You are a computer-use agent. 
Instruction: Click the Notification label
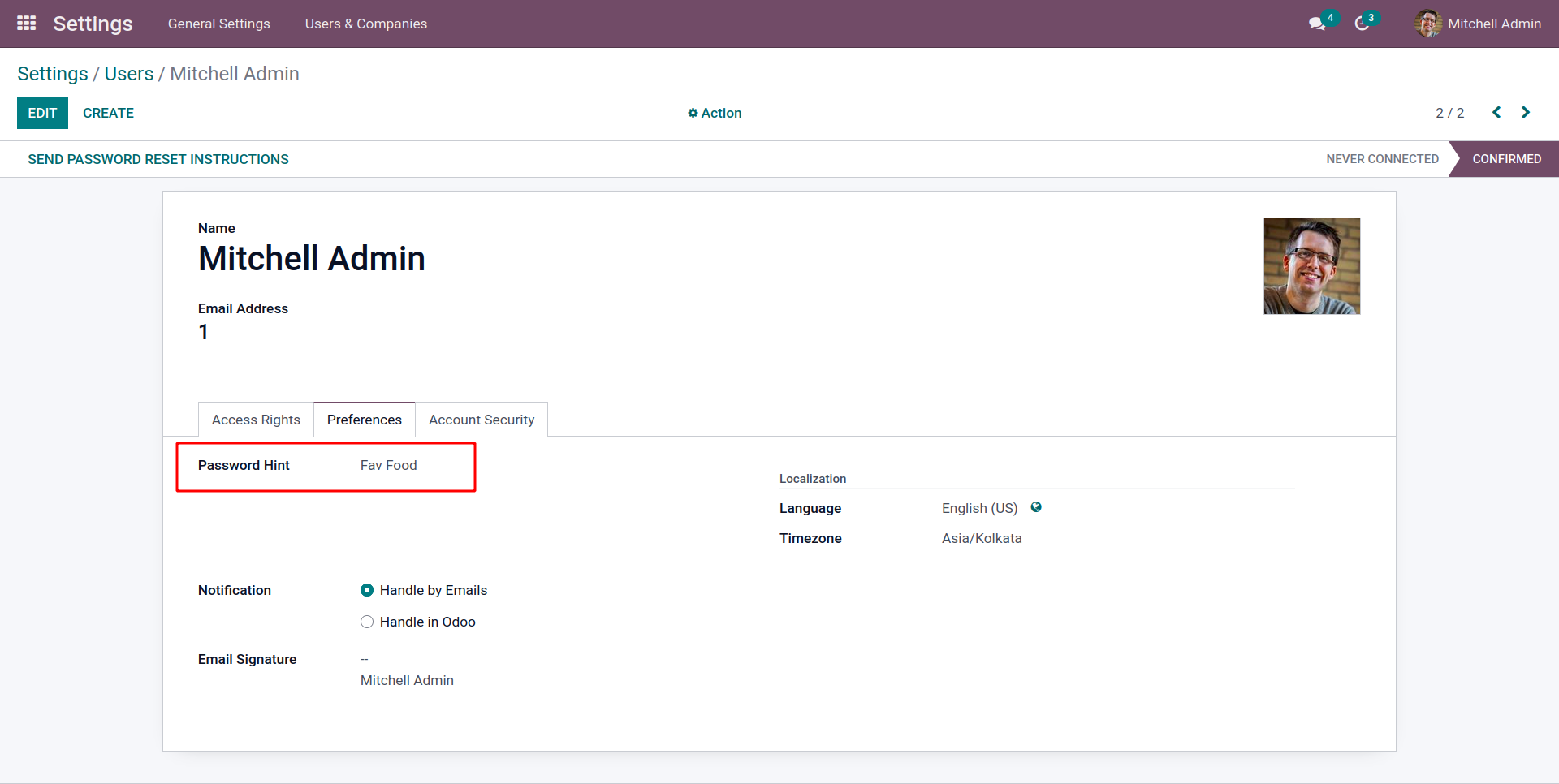click(x=235, y=590)
